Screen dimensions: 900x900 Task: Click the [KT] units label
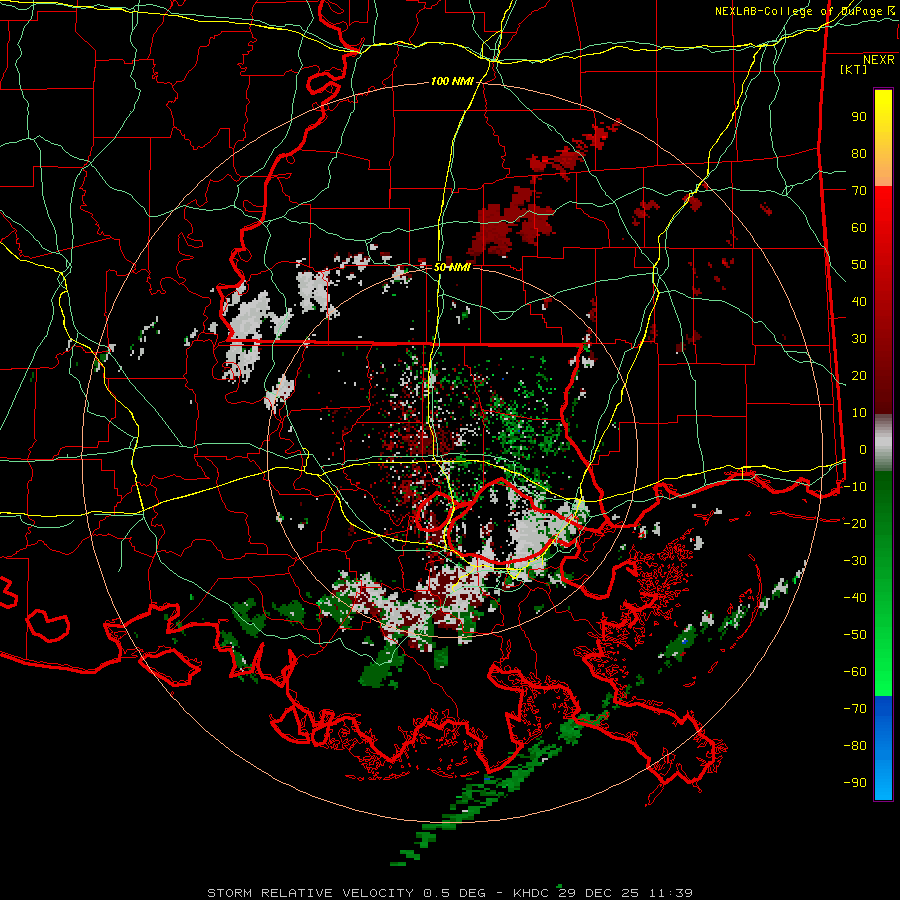(x=854, y=69)
